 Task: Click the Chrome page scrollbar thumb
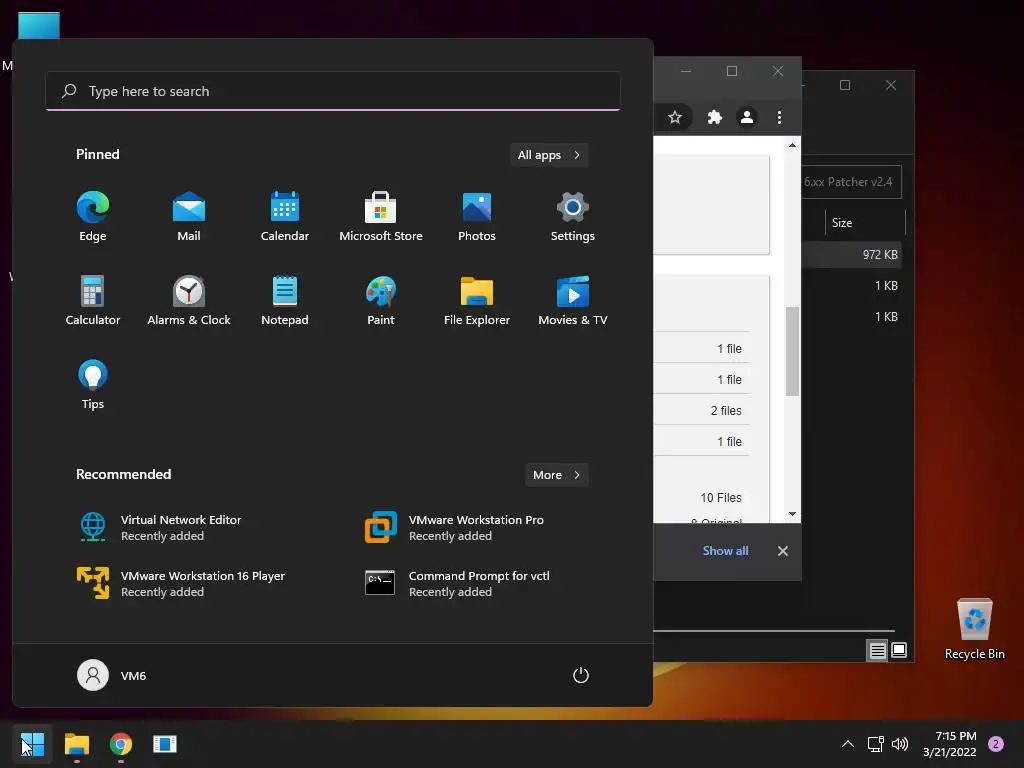click(792, 351)
